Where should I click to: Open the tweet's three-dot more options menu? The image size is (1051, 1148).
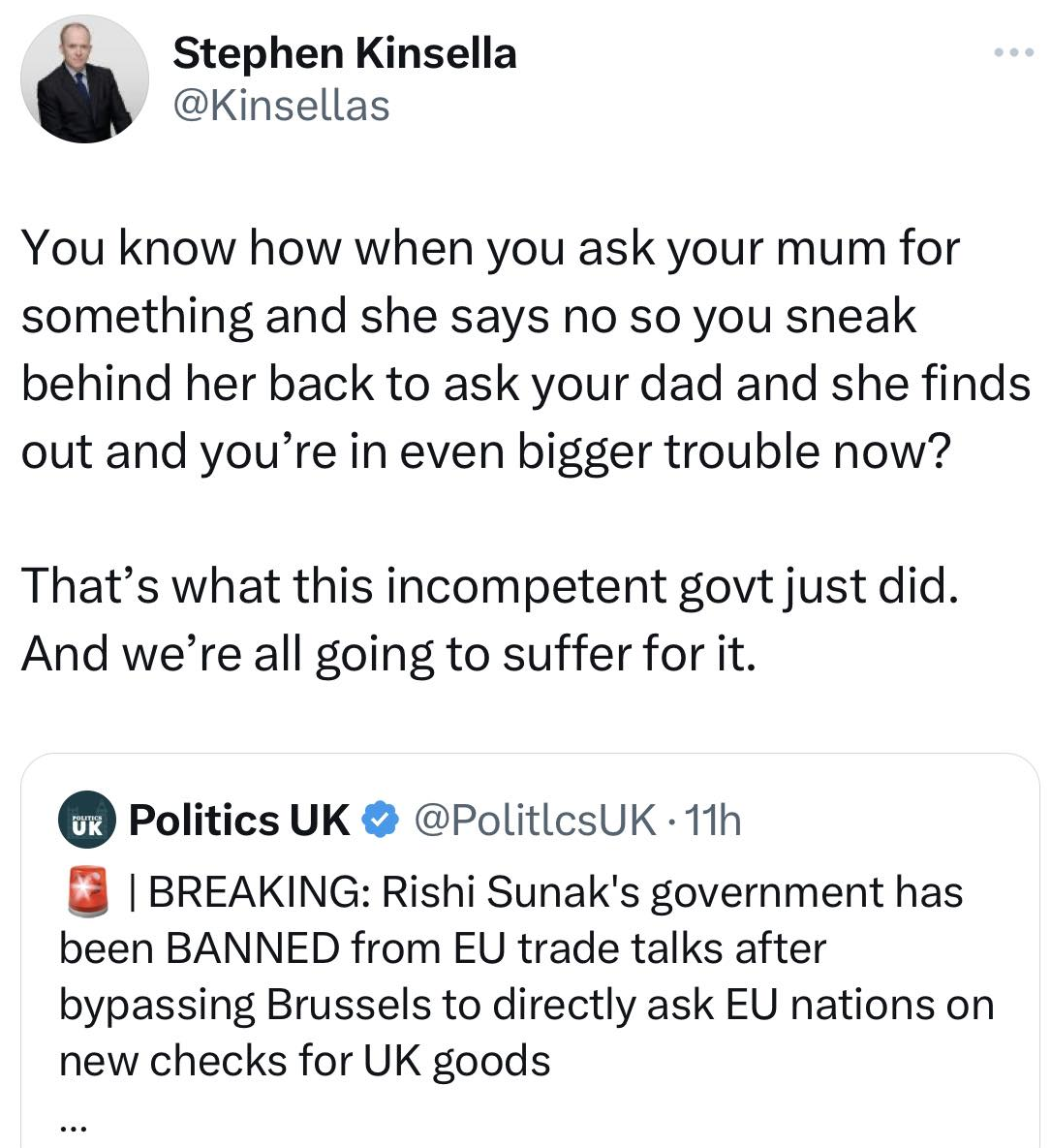click(x=1013, y=52)
